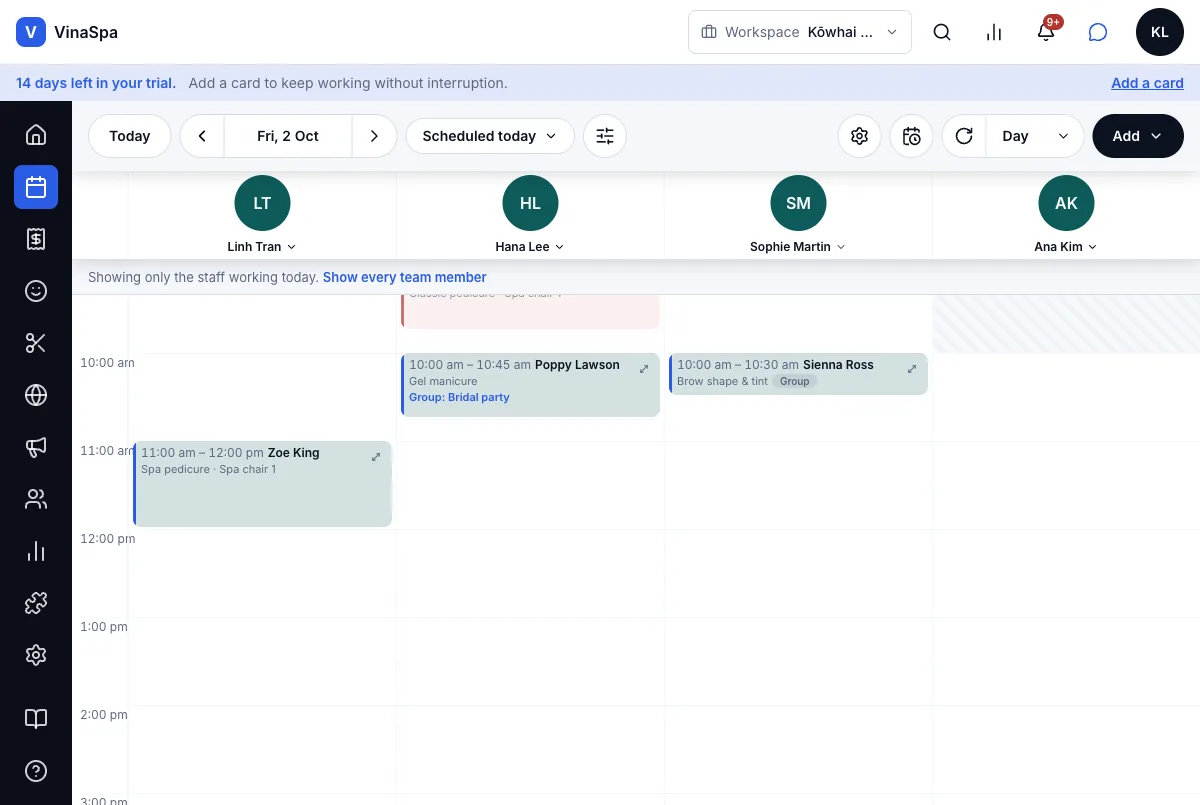Open the smiley face clients icon

coord(36,291)
